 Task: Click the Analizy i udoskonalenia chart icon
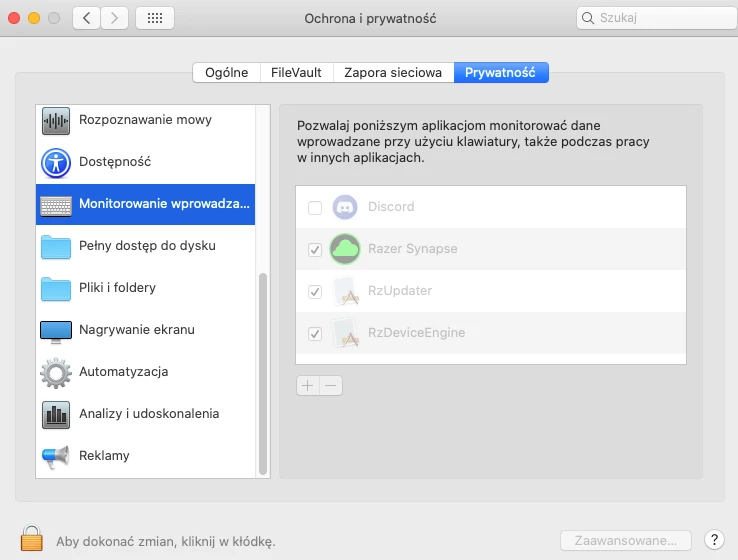pyautogui.click(x=56, y=415)
